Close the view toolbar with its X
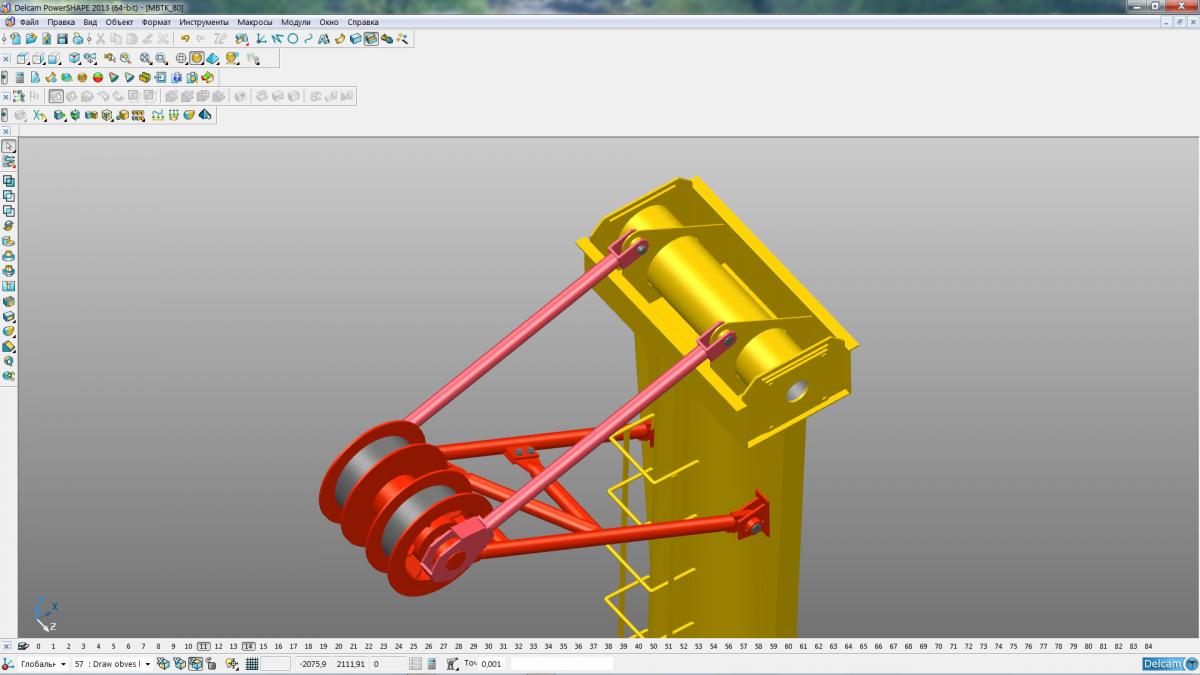The image size is (1200, 675). click(6, 59)
